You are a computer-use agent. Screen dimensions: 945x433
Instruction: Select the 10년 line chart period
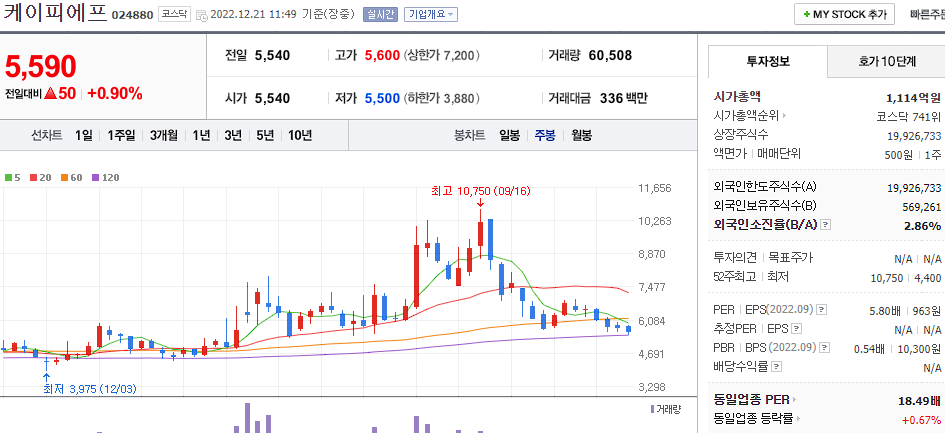point(300,135)
